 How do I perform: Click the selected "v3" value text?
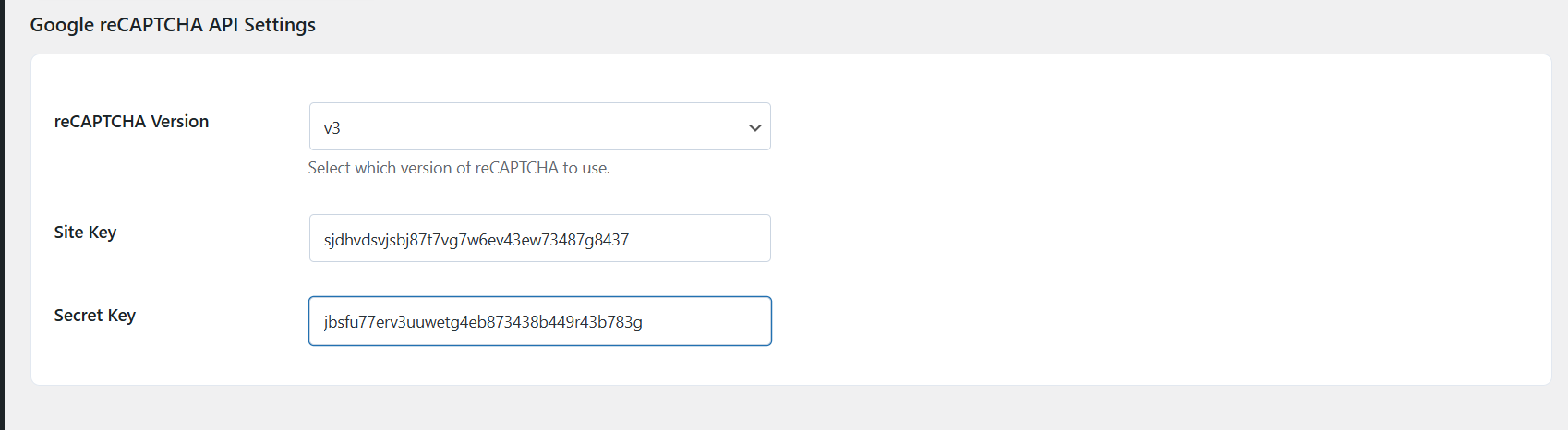point(332,128)
